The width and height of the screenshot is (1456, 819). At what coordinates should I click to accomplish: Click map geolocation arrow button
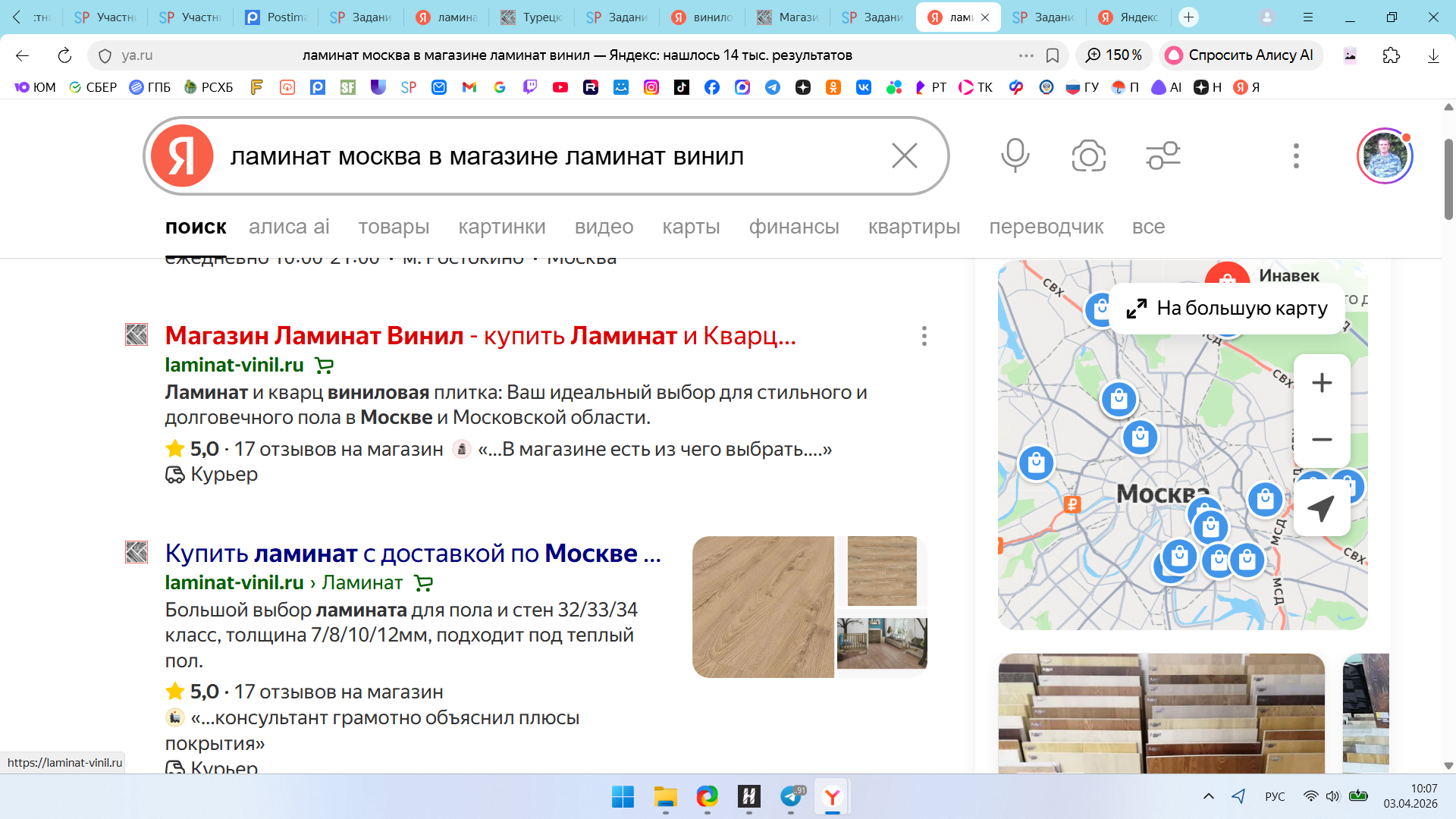(1321, 508)
